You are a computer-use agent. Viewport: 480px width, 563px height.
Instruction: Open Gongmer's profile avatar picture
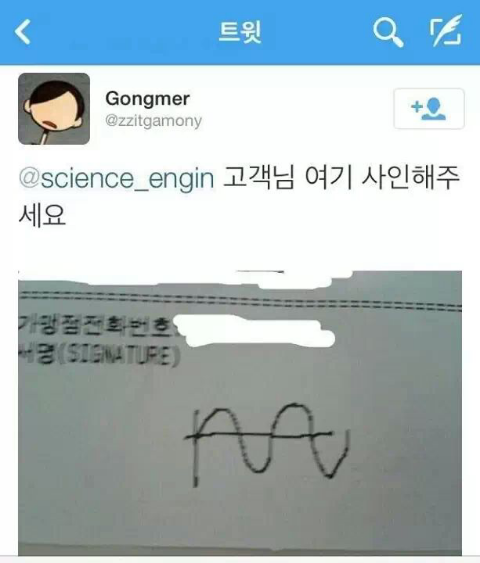coord(54,109)
